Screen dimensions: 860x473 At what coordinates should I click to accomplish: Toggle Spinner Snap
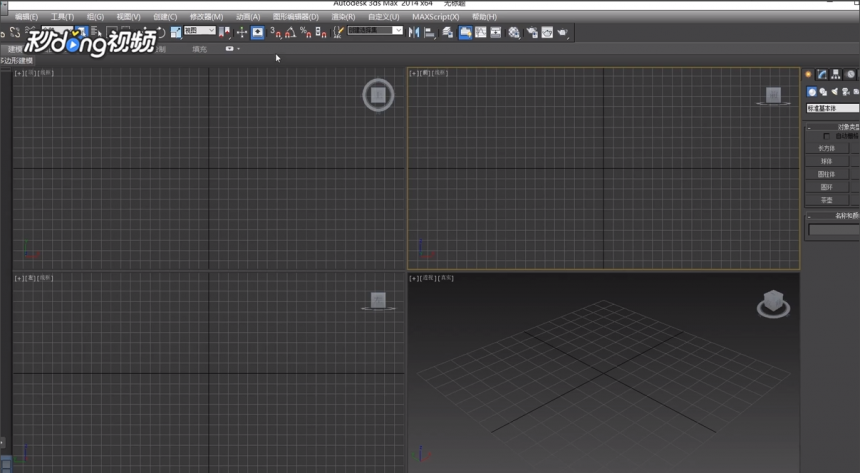[x=320, y=32]
